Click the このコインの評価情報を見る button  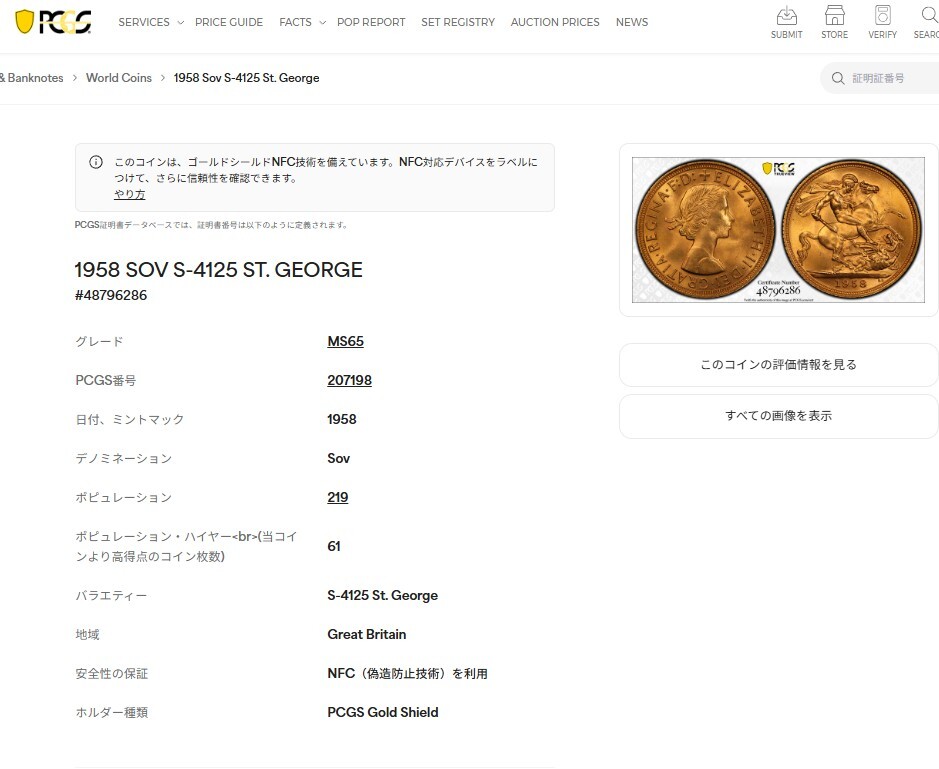point(779,365)
